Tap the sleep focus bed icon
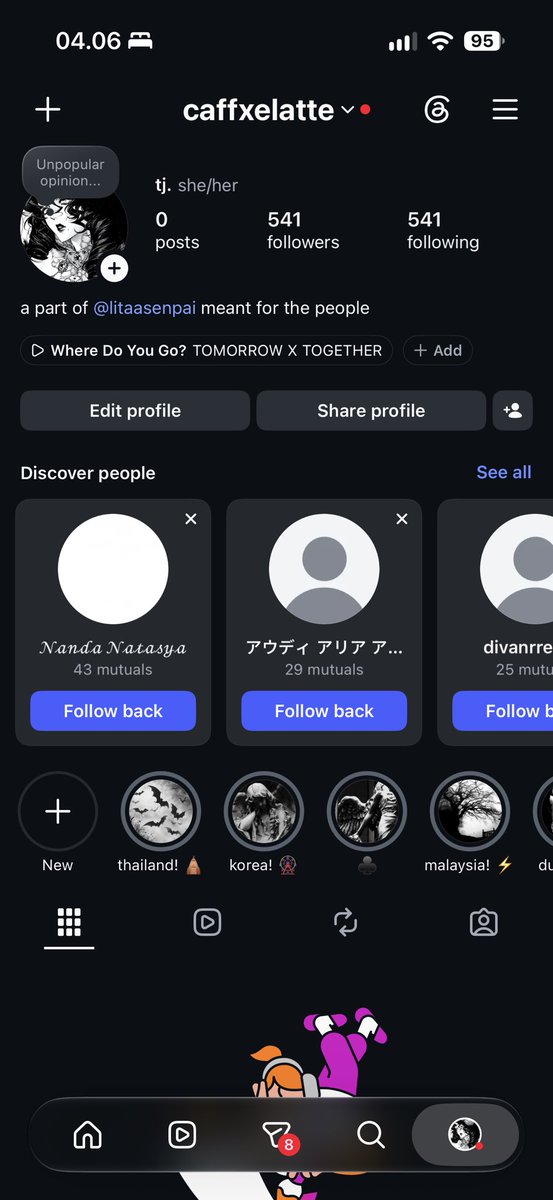 (141, 41)
